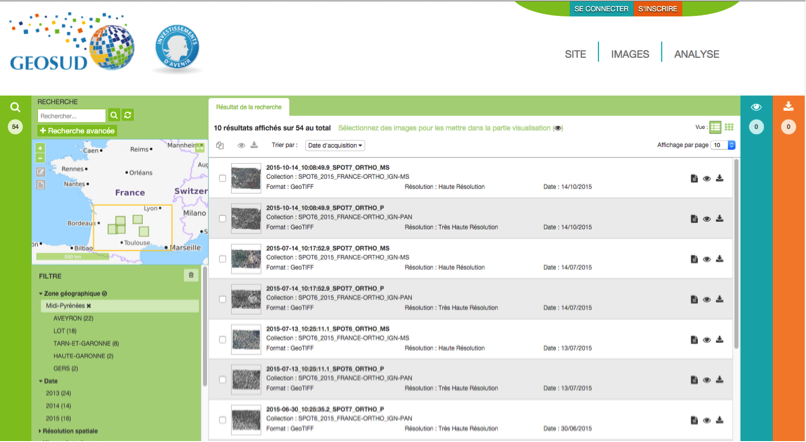Toggle visualisation eye for 2015-07-14 SPOT7_ORTHO_MS
Image resolution: width=806 pixels, height=442 pixels.
pyautogui.click(x=707, y=260)
